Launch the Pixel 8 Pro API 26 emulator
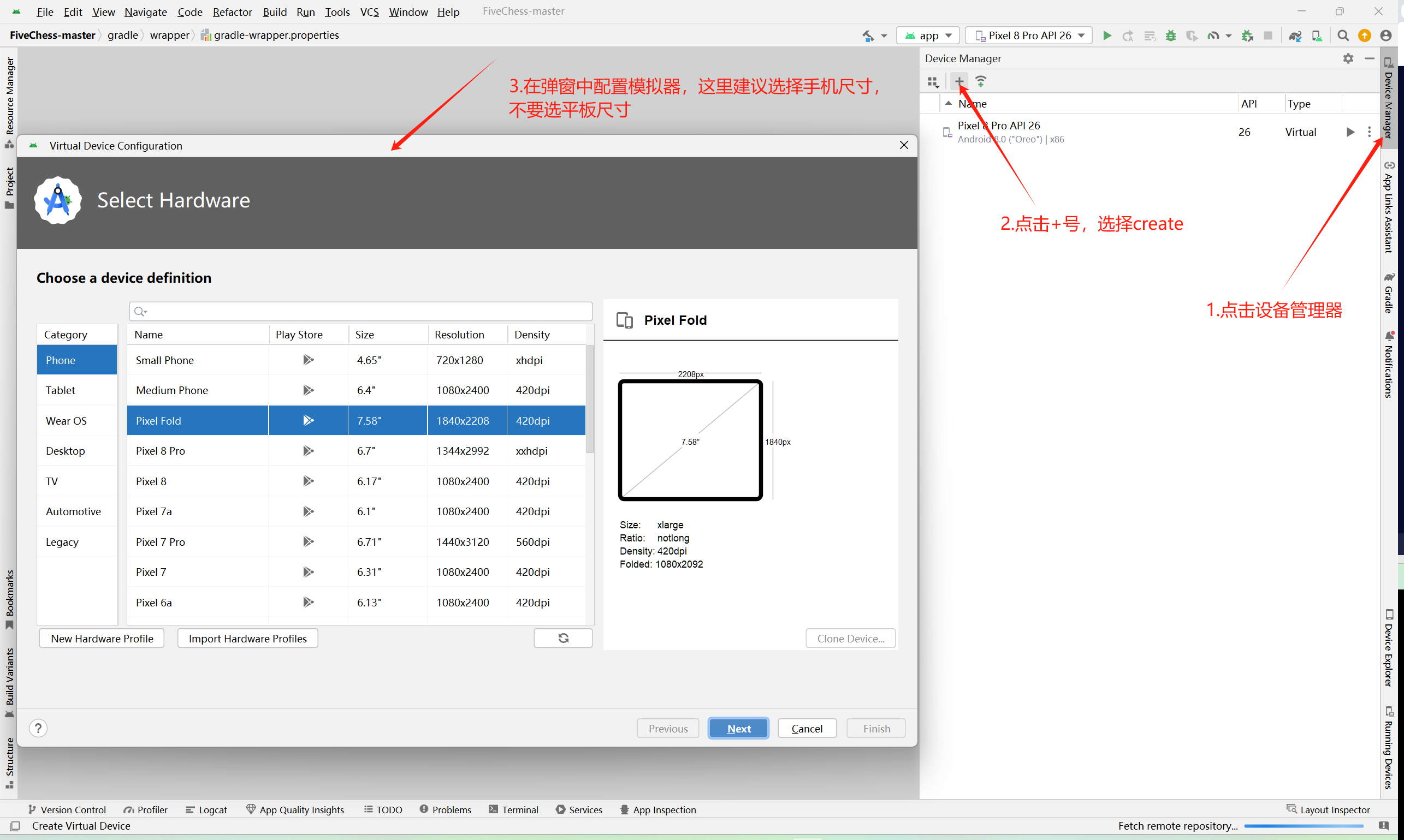This screenshot has width=1404, height=840. 1350,132
